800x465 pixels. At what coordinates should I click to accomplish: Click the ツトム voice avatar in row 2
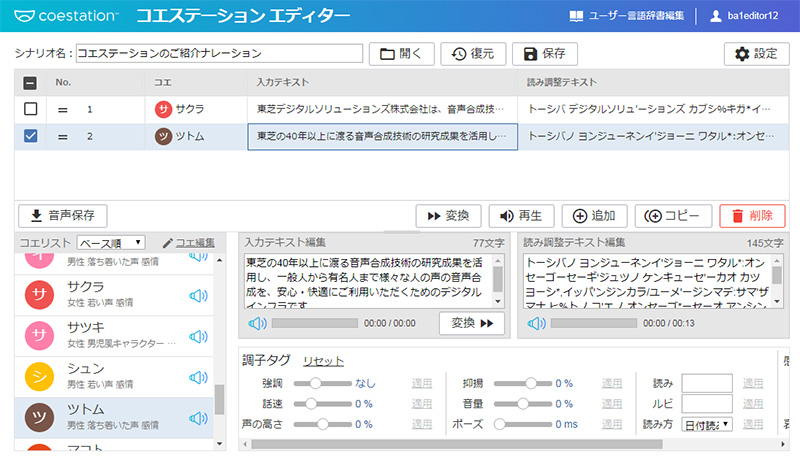(163, 136)
